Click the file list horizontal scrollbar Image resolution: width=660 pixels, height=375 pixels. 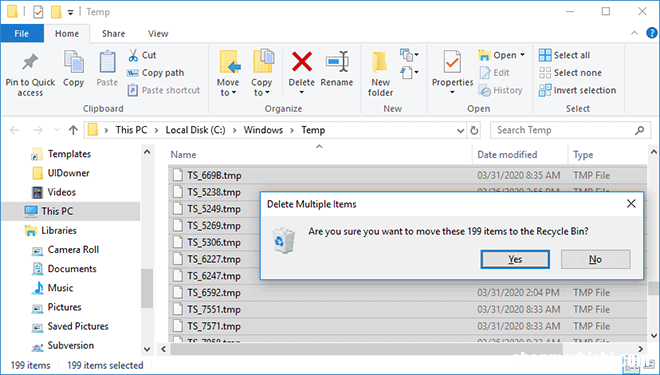click(x=366, y=349)
